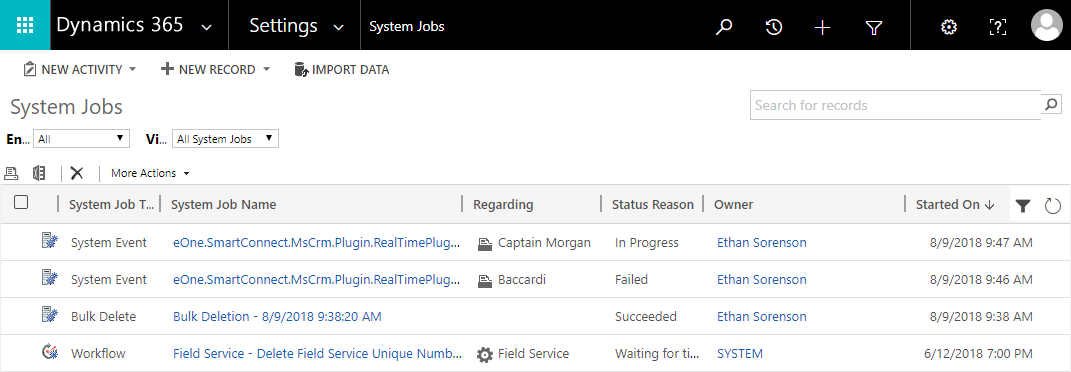1071x372 pixels.
Task: Click the Field Service regarding text
Action: point(533,354)
